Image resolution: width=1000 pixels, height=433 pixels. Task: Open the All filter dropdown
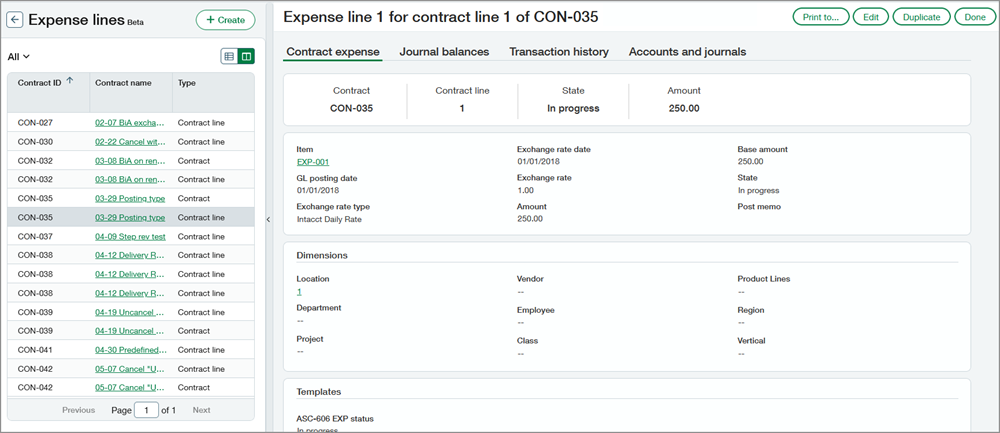click(18, 57)
